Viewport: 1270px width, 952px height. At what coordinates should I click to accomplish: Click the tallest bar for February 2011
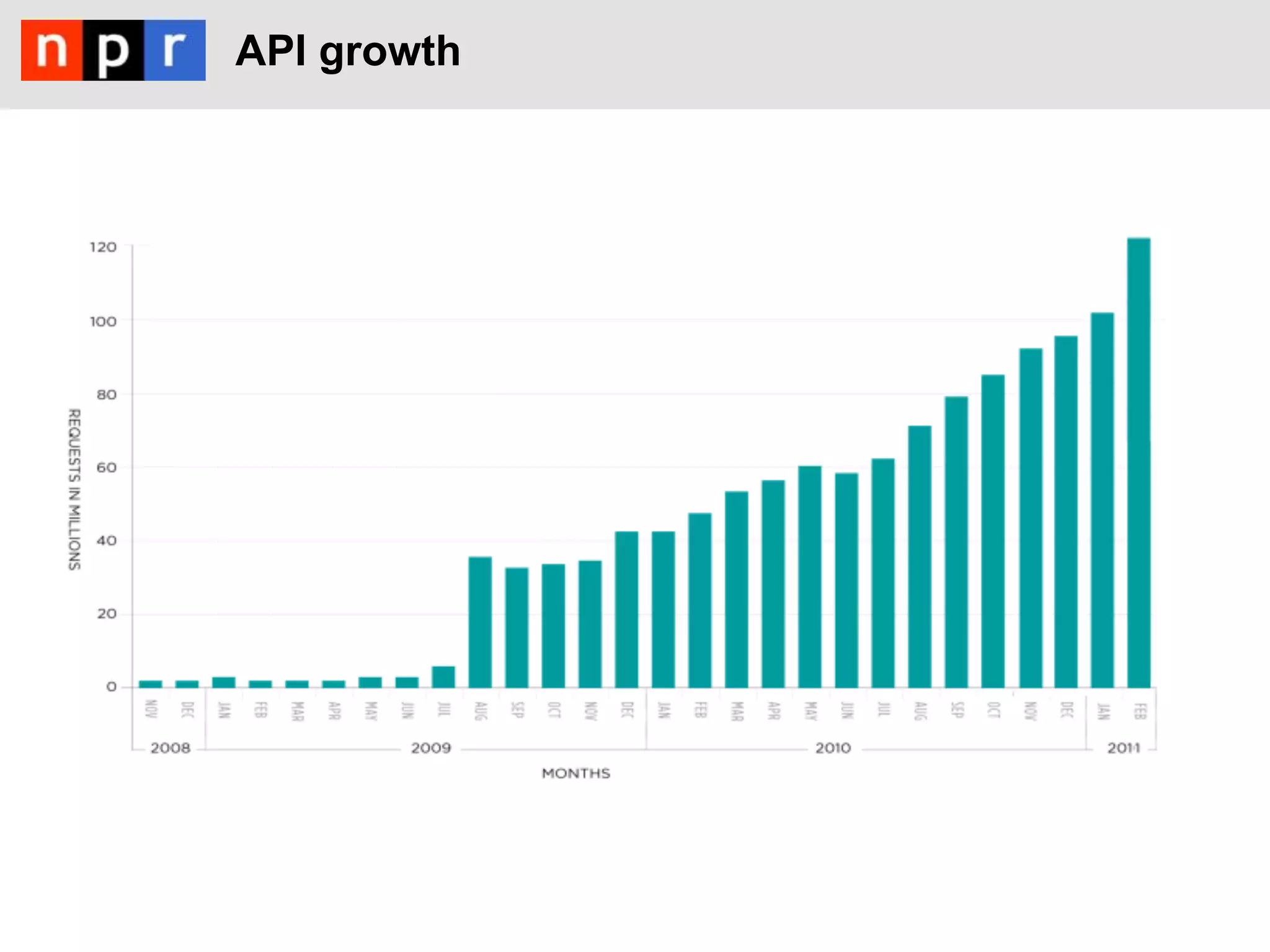click(x=1139, y=462)
